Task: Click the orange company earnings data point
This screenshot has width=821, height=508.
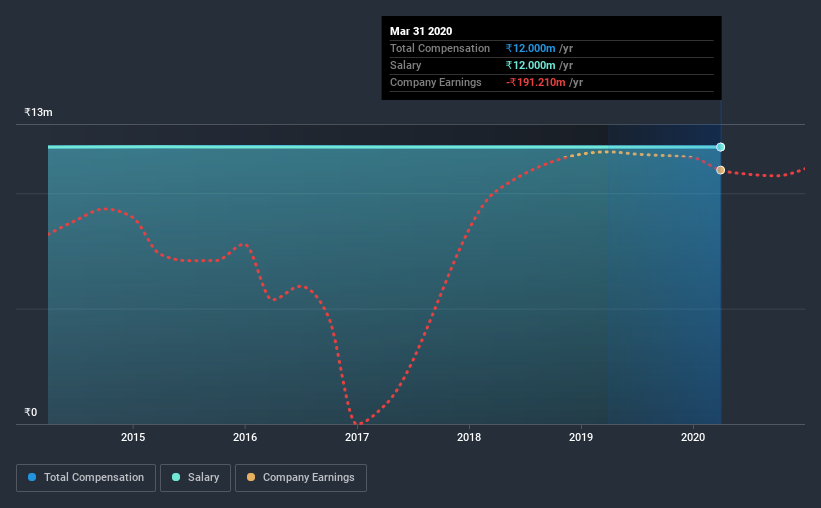Action: click(x=720, y=170)
